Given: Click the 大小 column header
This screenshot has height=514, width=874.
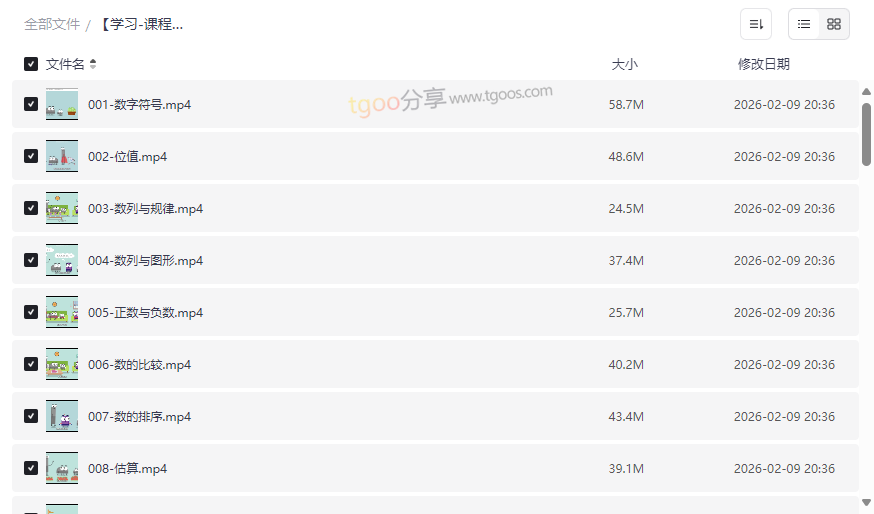Looking at the screenshot, I should (x=624, y=64).
